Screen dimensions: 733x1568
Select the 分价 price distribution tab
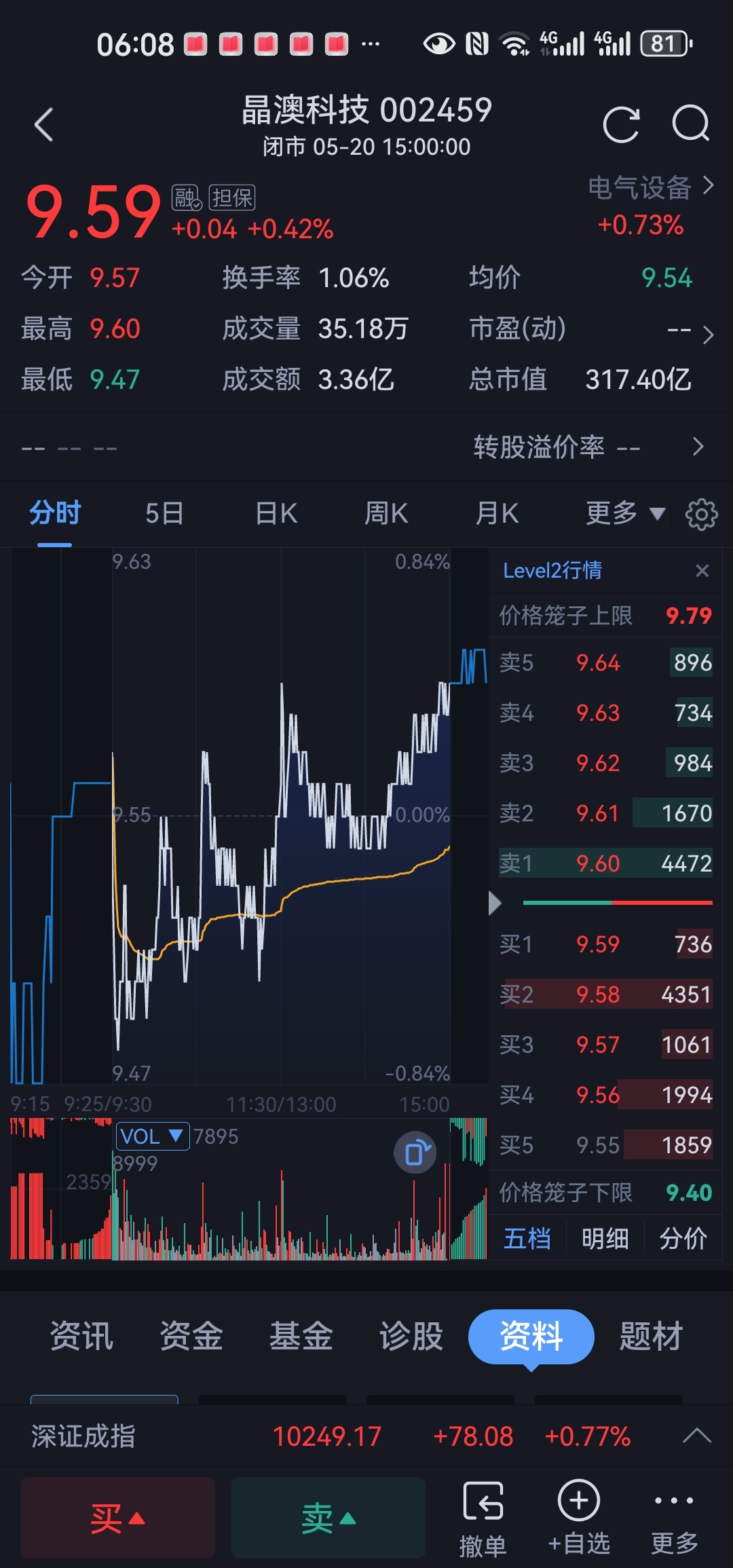click(683, 1238)
